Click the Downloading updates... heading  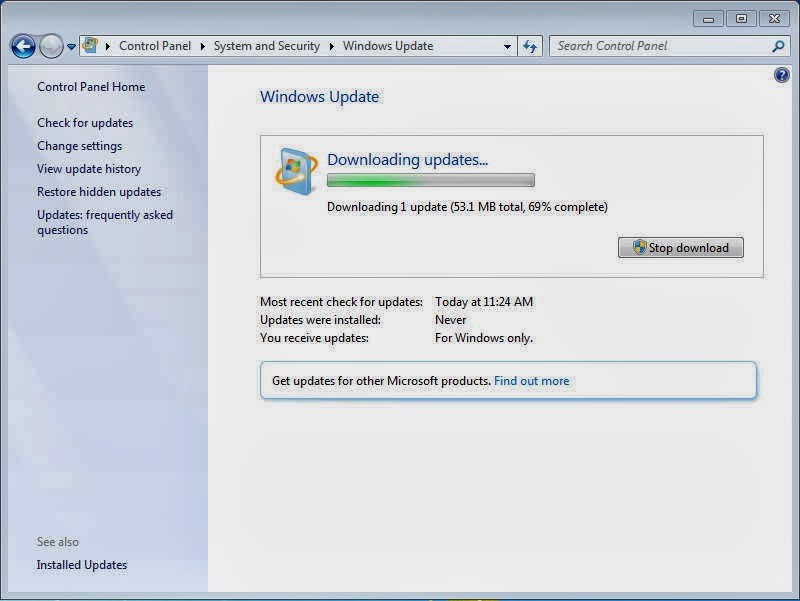click(x=407, y=160)
